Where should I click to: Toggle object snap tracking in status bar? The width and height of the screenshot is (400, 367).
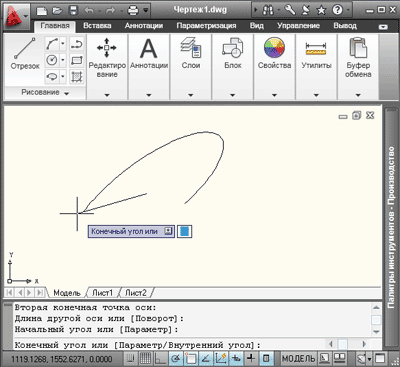tap(206, 359)
